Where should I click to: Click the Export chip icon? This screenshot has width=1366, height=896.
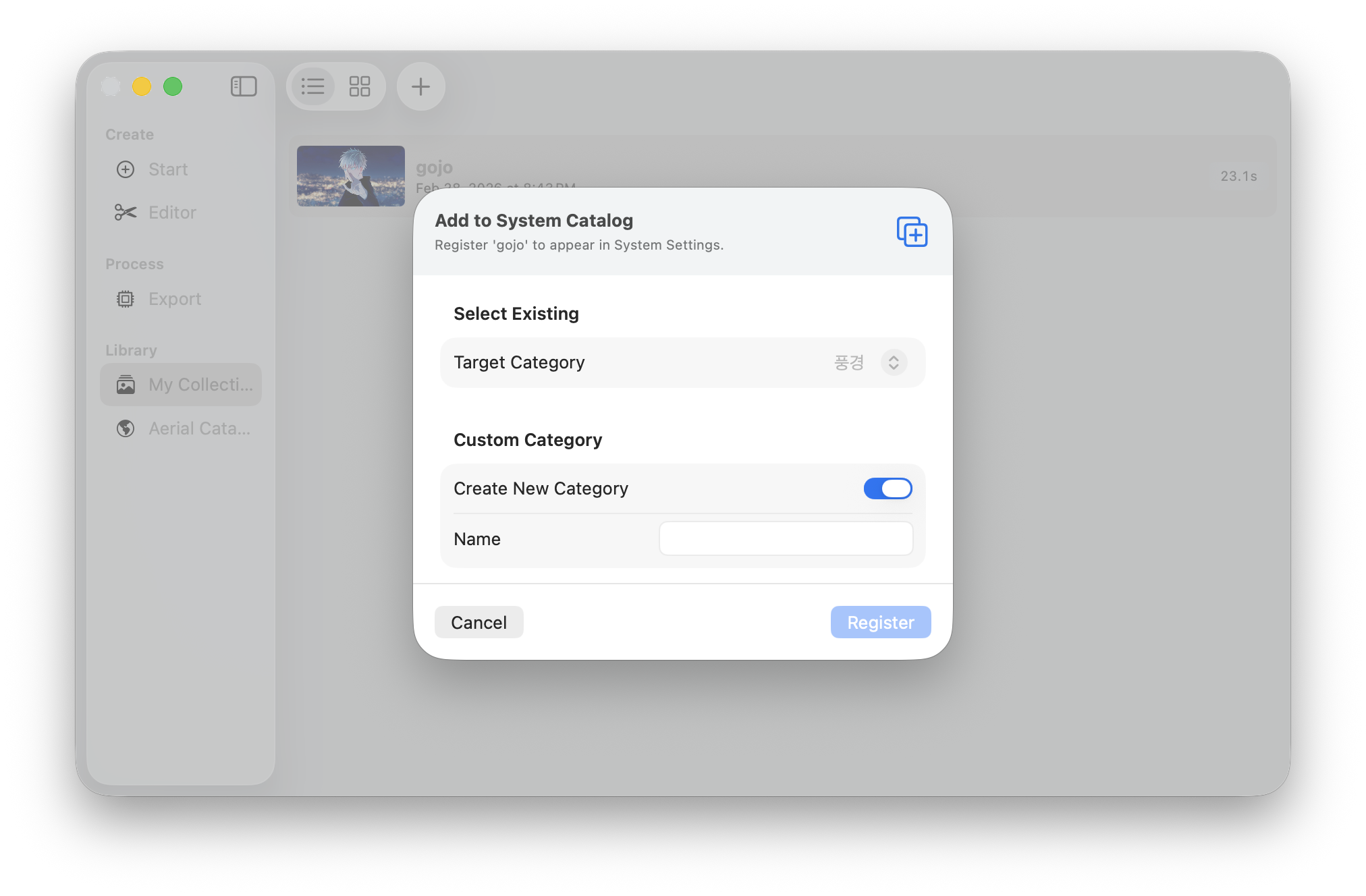point(126,299)
